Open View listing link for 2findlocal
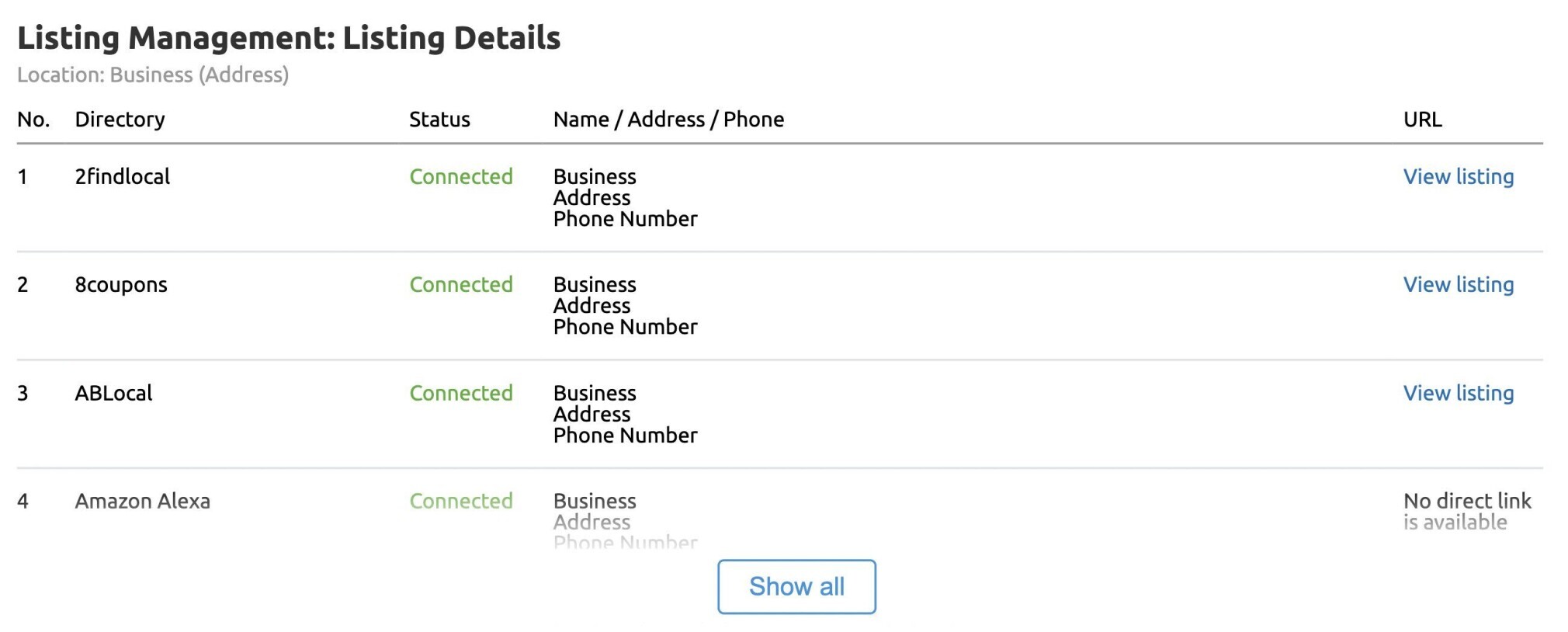Screen dimensions: 1568x632 (1458, 176)
